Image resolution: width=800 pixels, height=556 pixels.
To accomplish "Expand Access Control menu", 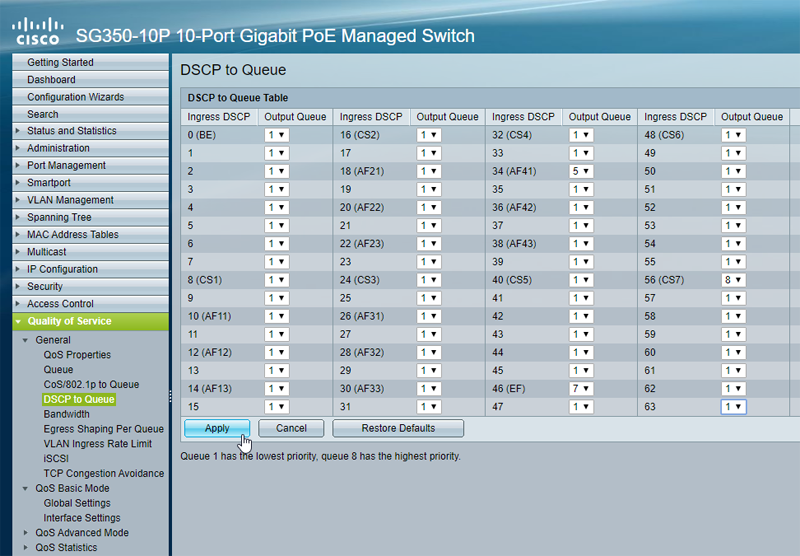I will click(x=90, y=305).
